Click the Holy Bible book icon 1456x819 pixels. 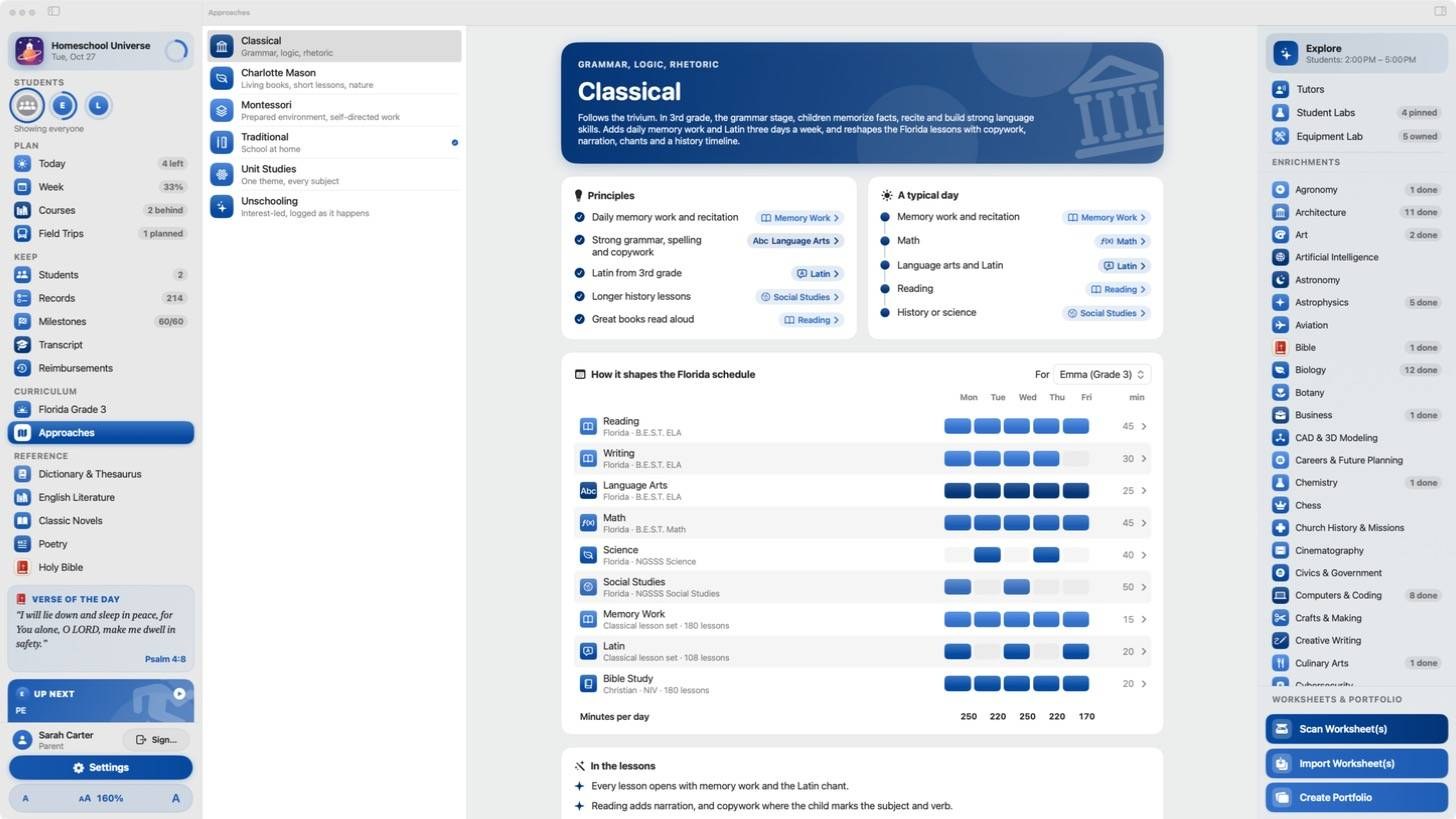(x=22, y=567)
